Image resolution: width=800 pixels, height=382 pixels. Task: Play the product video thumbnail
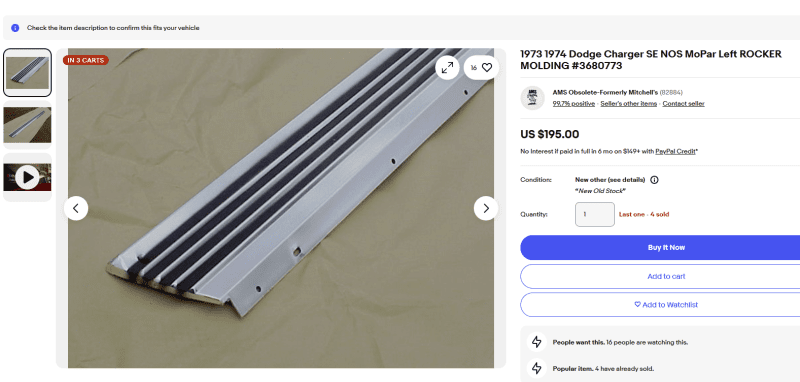[x=28, y=177]
